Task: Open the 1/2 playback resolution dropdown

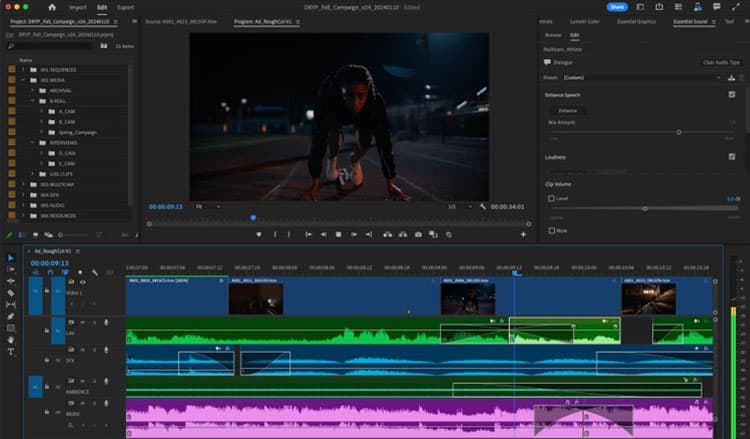Action: pyautogui.click(x=460, y=207)
